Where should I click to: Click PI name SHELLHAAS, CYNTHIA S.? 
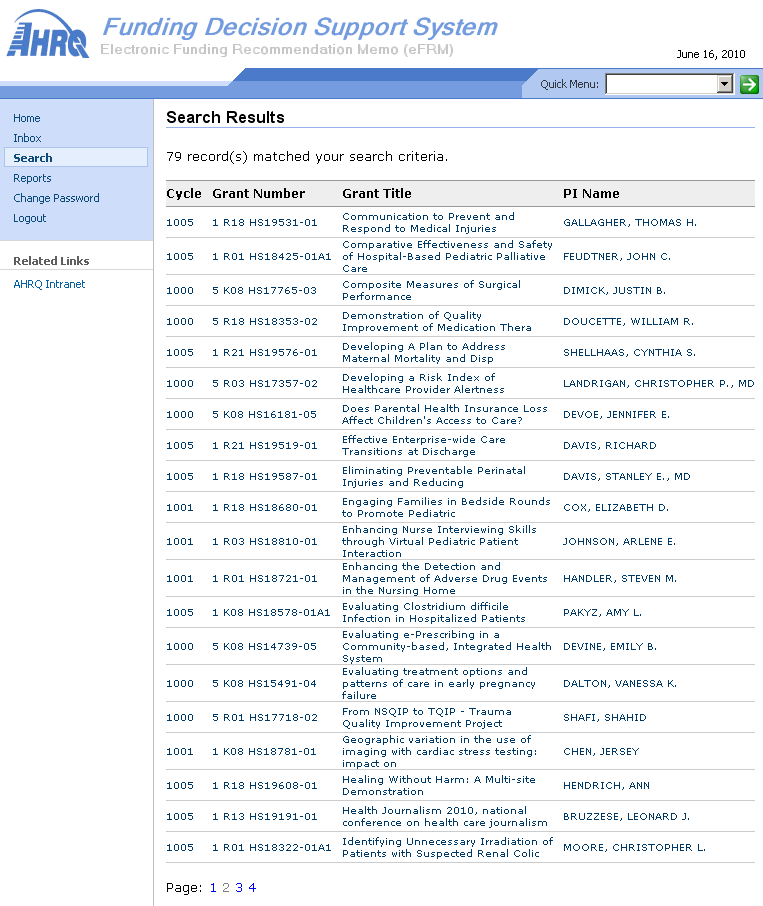pos(630,352)
